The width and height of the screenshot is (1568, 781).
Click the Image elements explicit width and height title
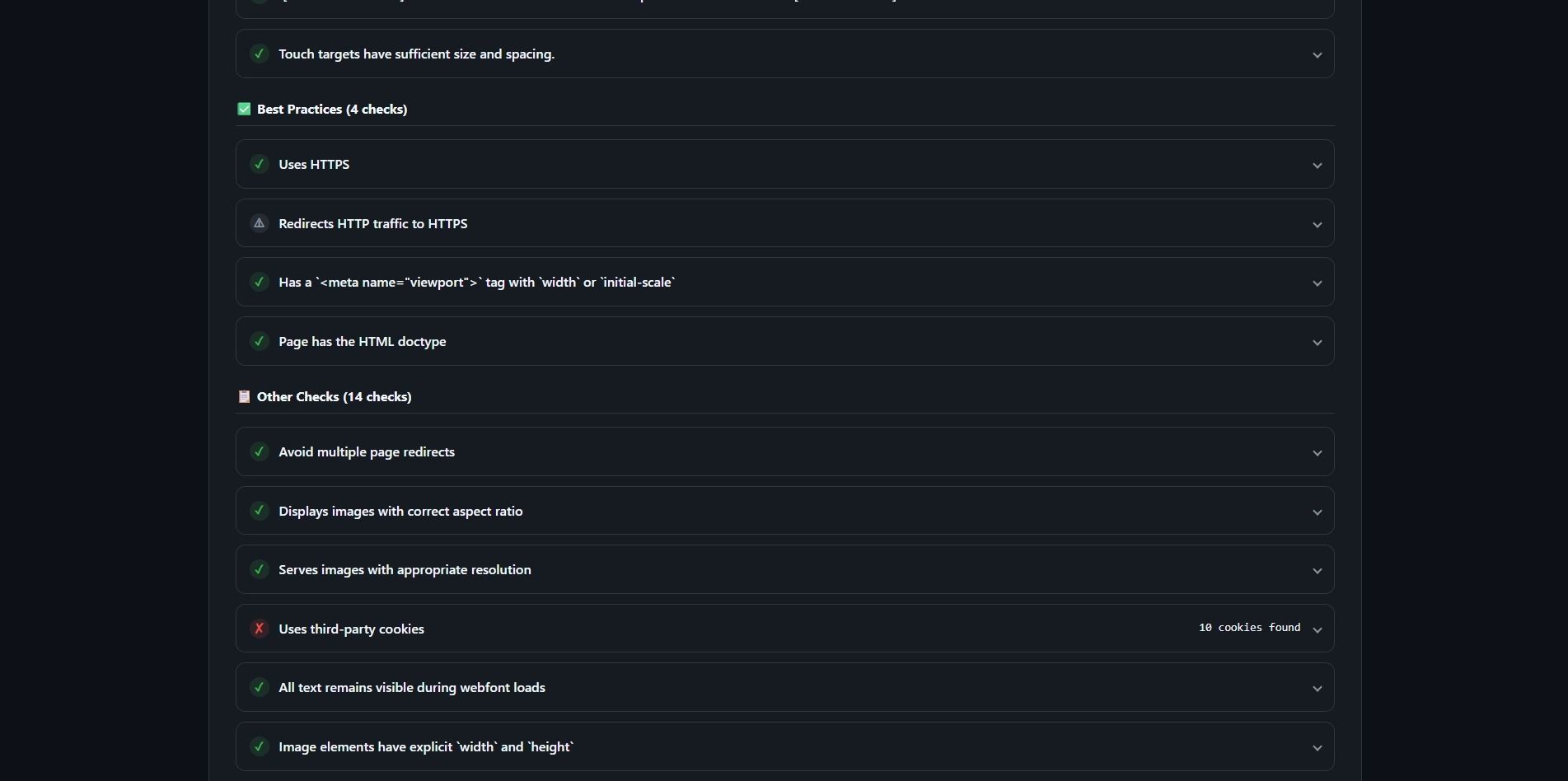[x=426, y=747]
